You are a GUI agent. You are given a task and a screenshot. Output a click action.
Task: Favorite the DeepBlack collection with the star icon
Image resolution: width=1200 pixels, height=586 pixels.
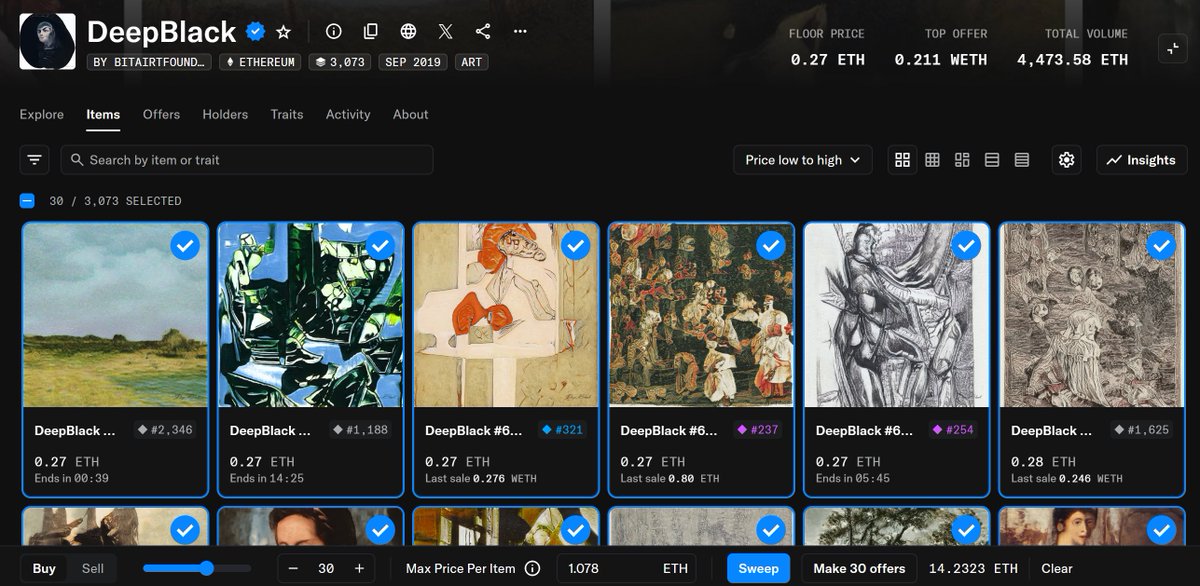click(x=283, y=32)
